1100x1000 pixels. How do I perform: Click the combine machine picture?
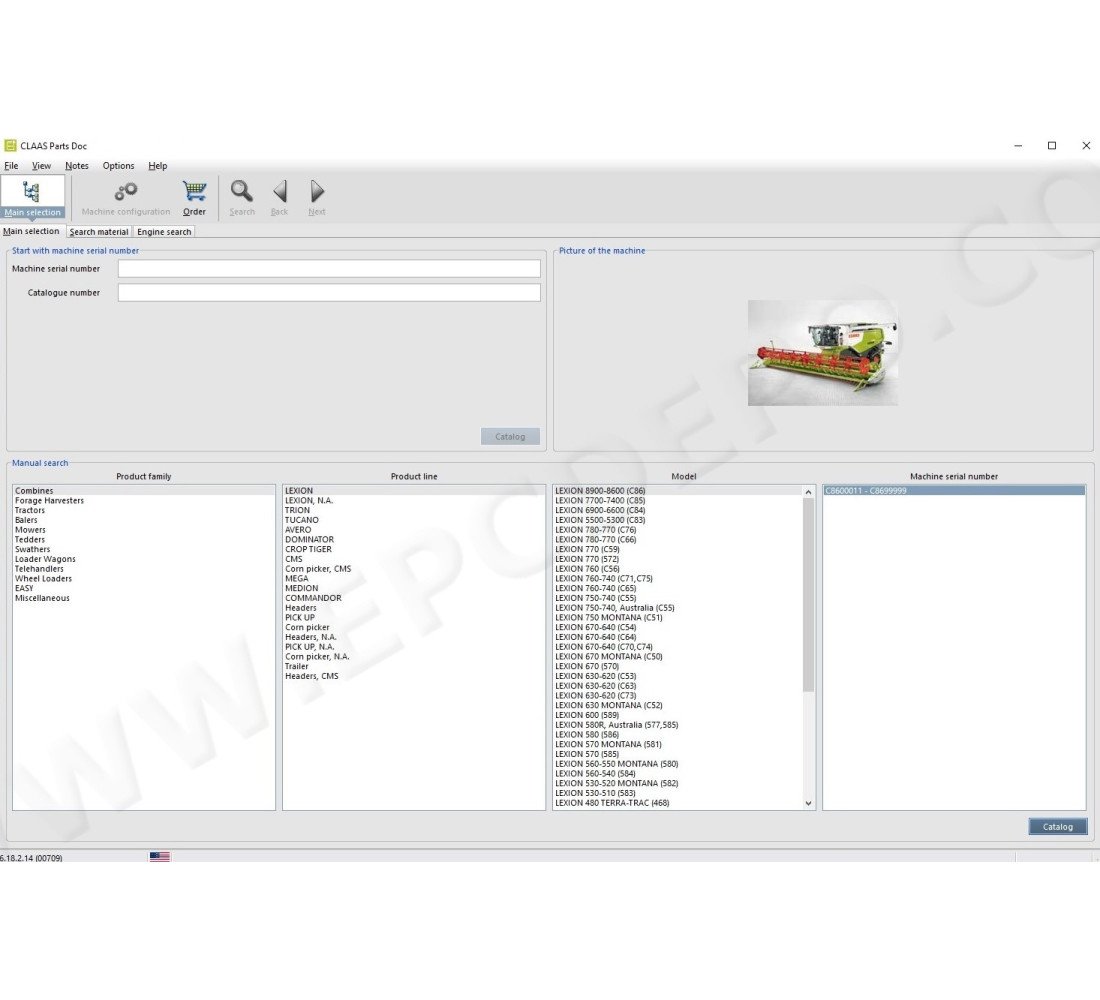(x=822, y=353)
